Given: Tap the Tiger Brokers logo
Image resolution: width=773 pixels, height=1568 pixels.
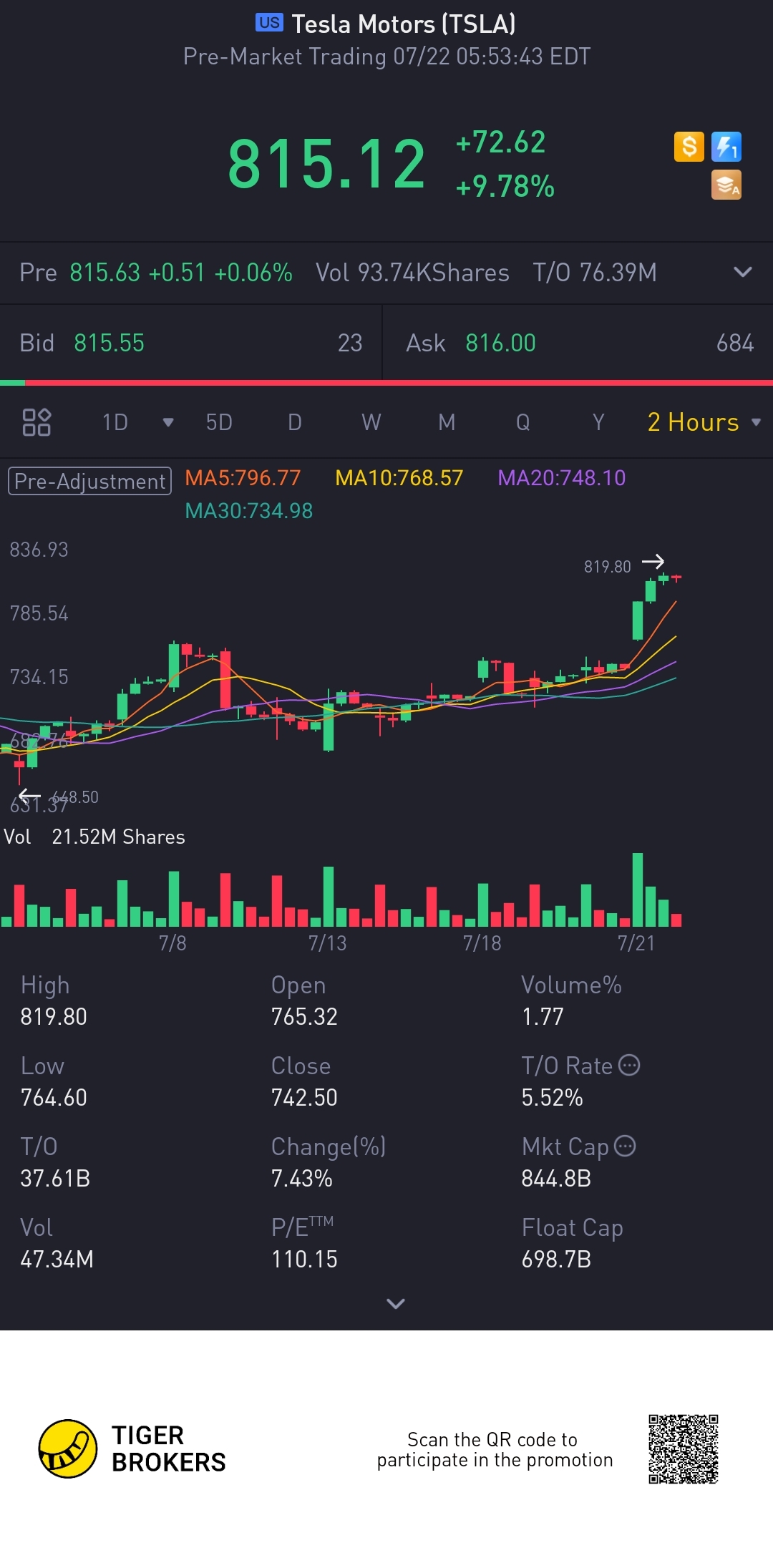Looking at the screenshot, I should 132,1448.
